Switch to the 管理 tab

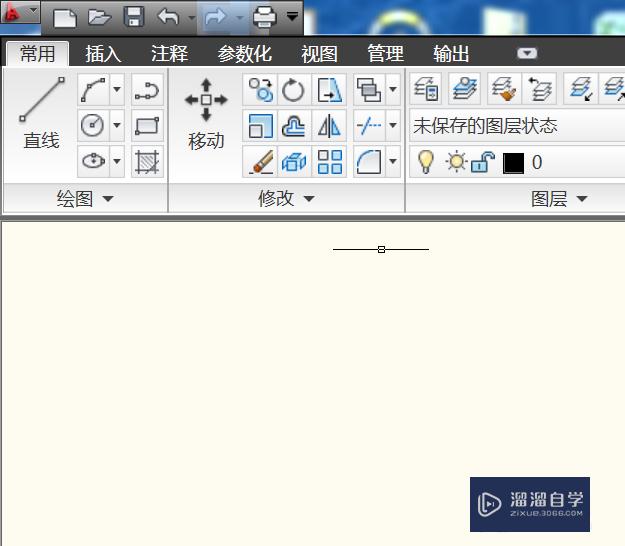[x=385, y=54]
